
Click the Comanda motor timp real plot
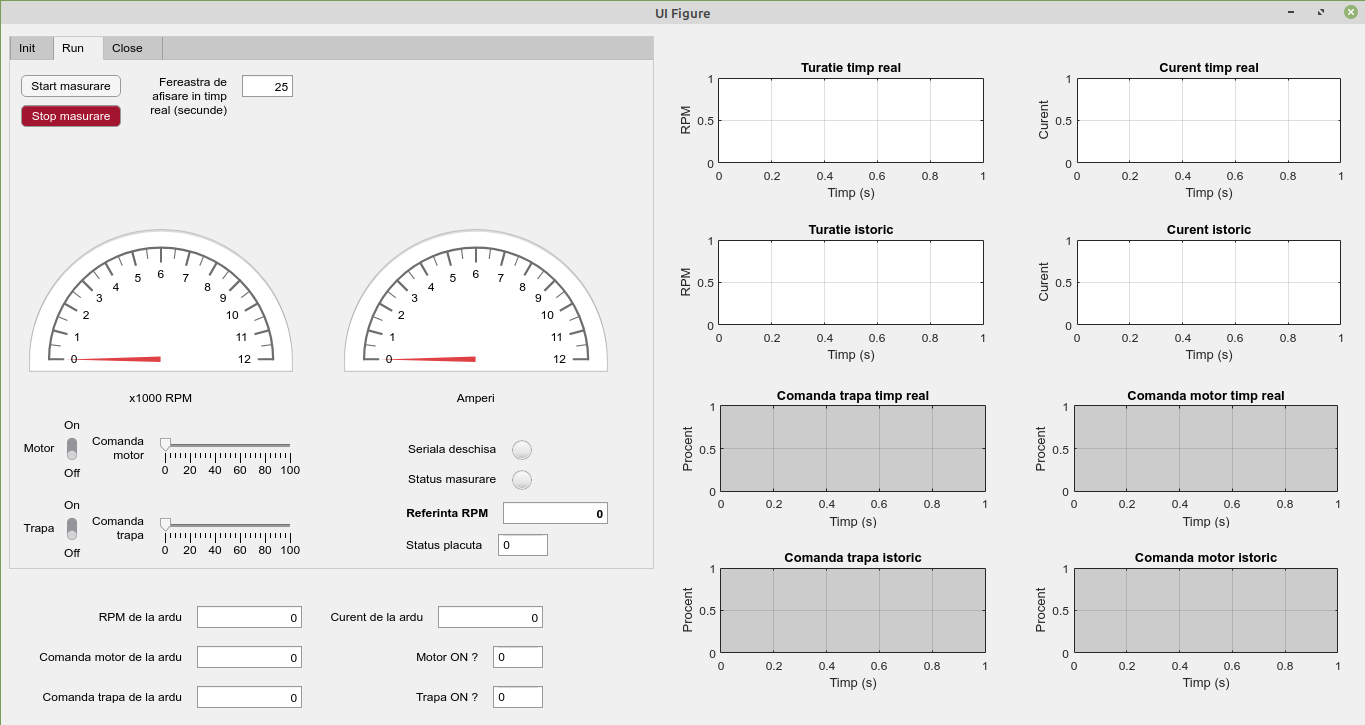click(1206, 449)
